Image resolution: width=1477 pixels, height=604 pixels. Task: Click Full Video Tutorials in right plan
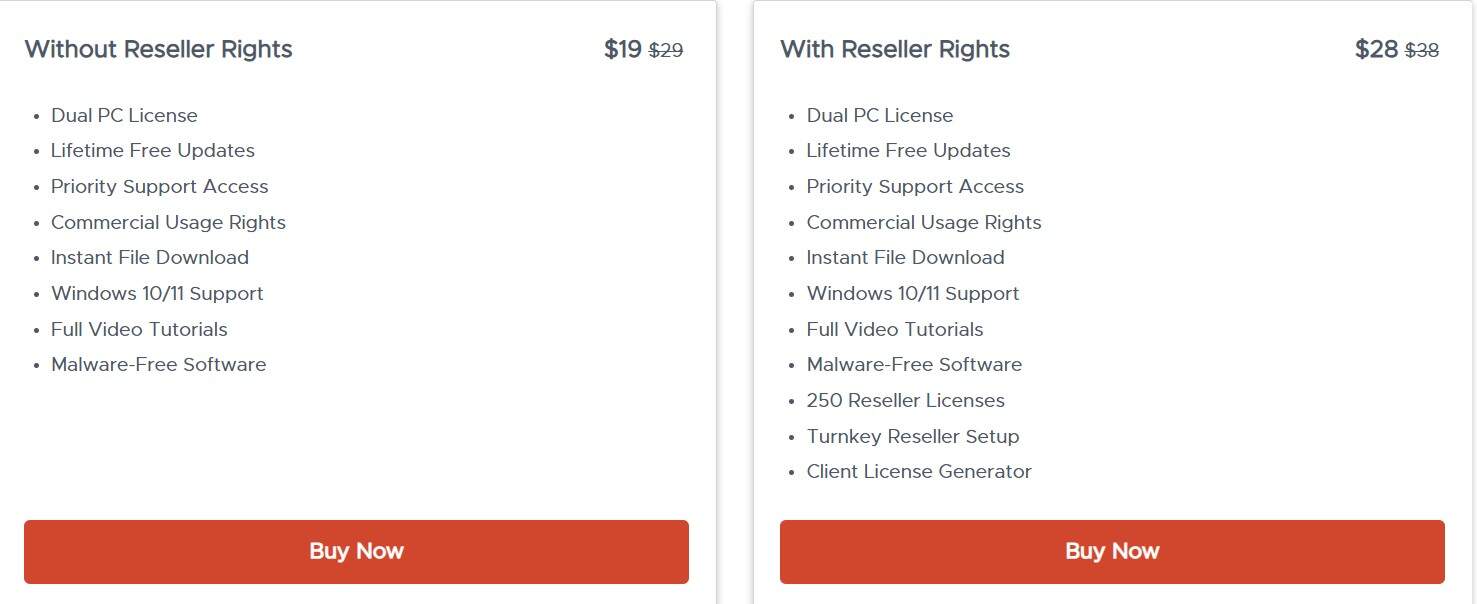895,329
